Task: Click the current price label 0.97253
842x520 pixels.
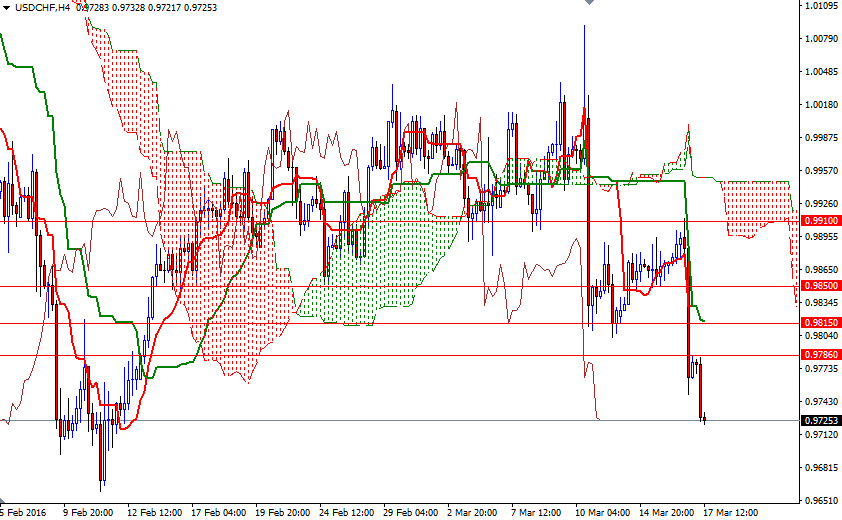Action: (x=821, y=420)
